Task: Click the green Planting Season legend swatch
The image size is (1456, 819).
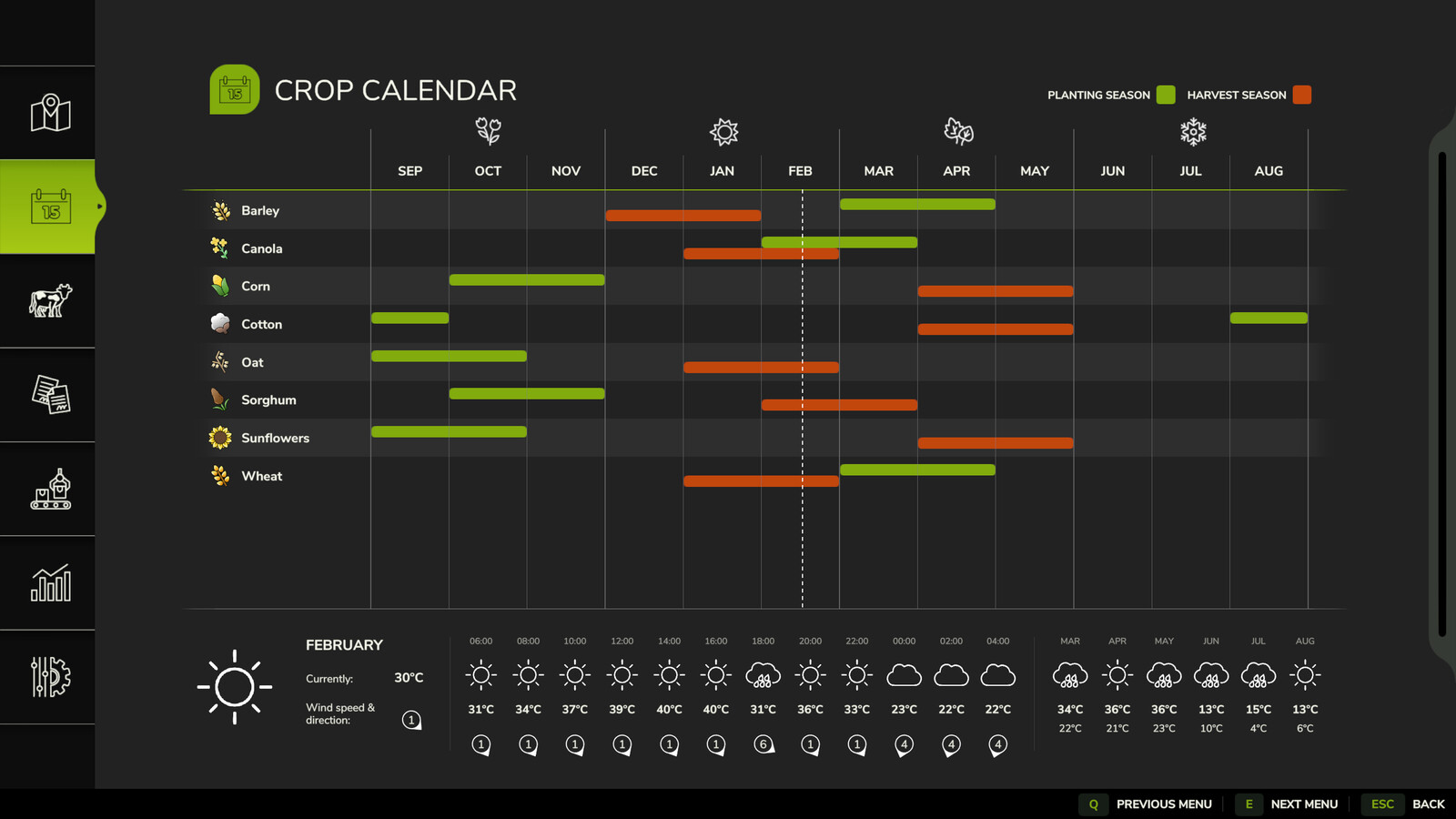Action: tap(1166, 95)
